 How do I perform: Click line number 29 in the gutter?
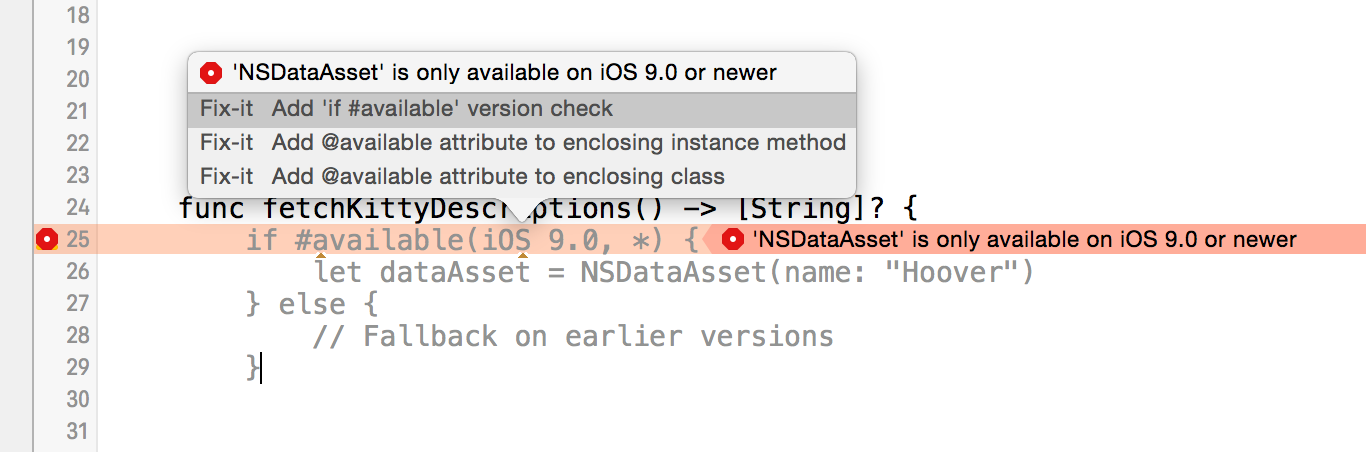(x=77, y=367)
